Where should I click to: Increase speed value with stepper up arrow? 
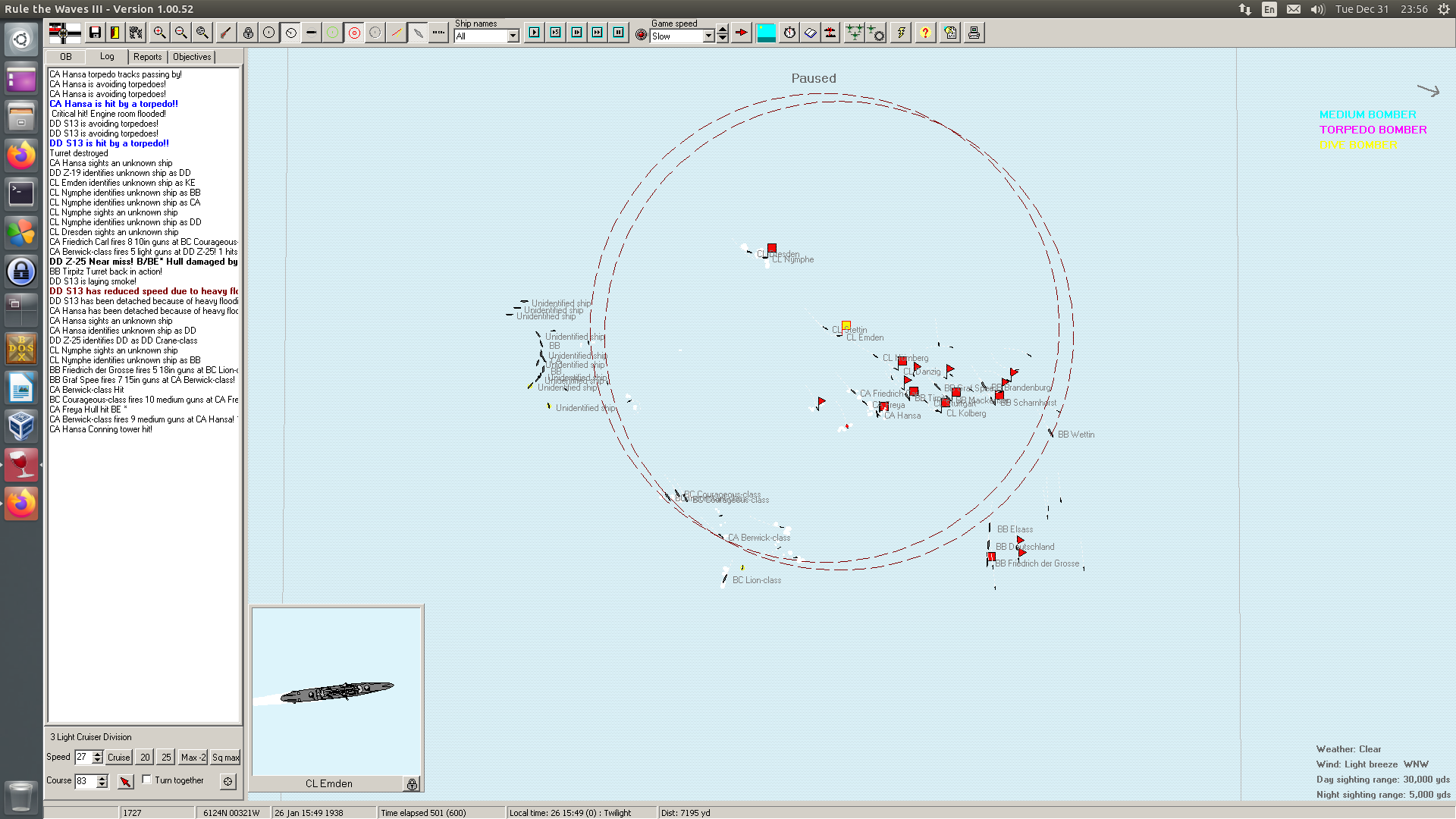(x=97, y=754)
